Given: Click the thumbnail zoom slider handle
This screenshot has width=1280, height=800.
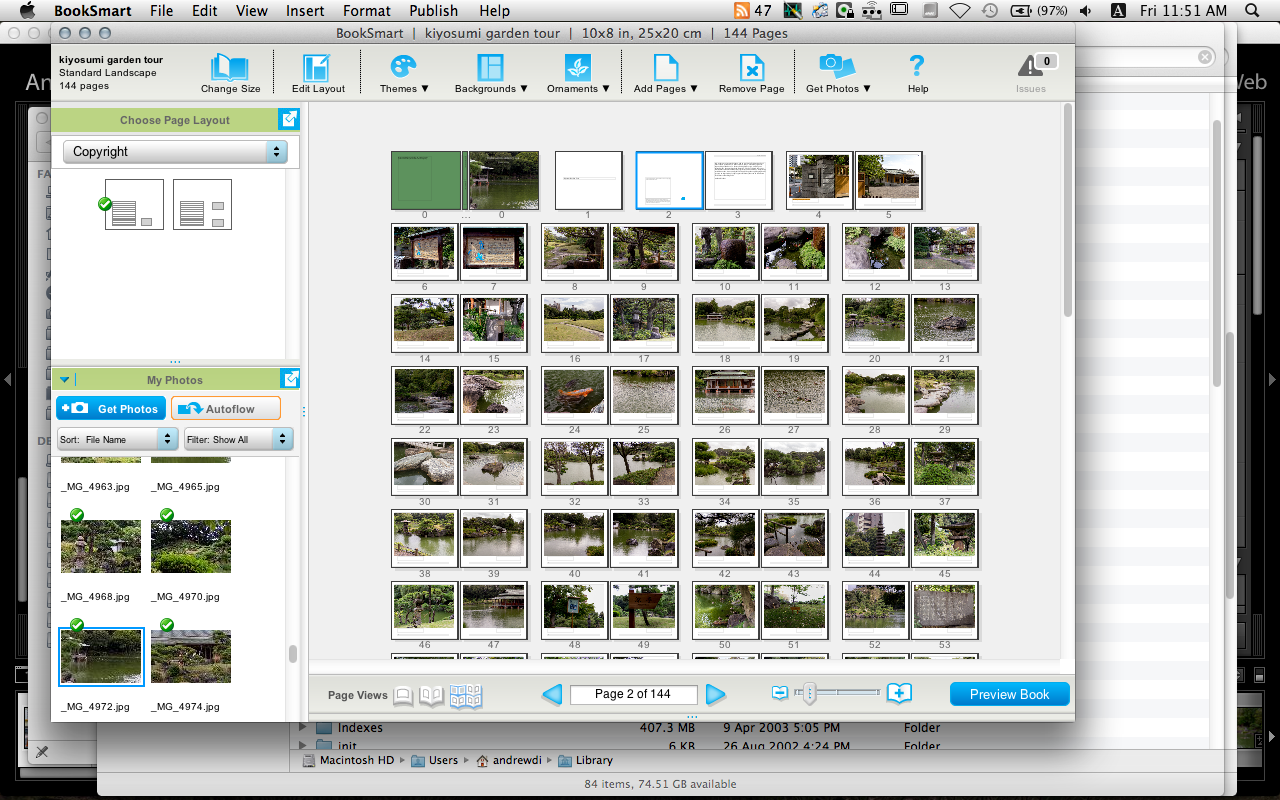Looking at the screenshot, I should tap(809, 693).
